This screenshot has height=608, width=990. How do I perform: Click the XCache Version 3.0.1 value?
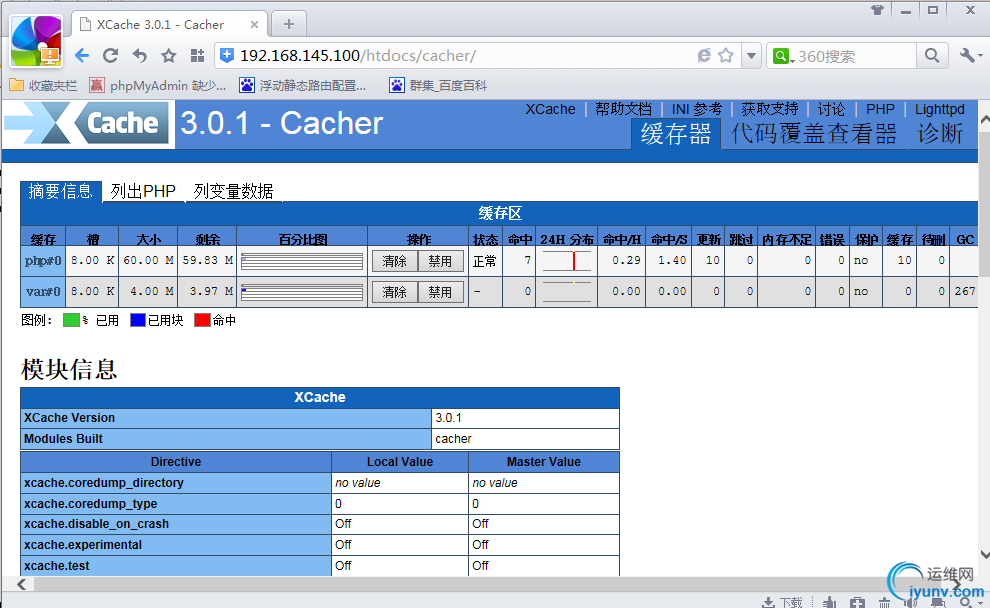pyautogui.click(x=525, y=418)
